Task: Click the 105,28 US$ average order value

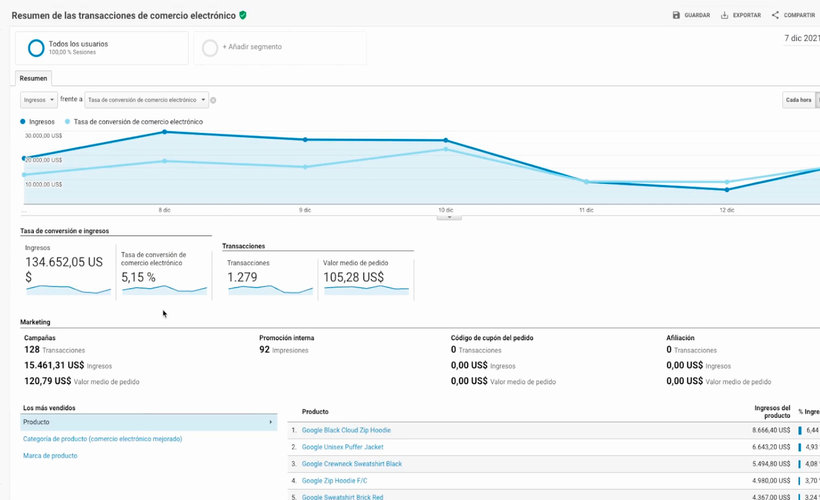Action: [x=354, y=277]
